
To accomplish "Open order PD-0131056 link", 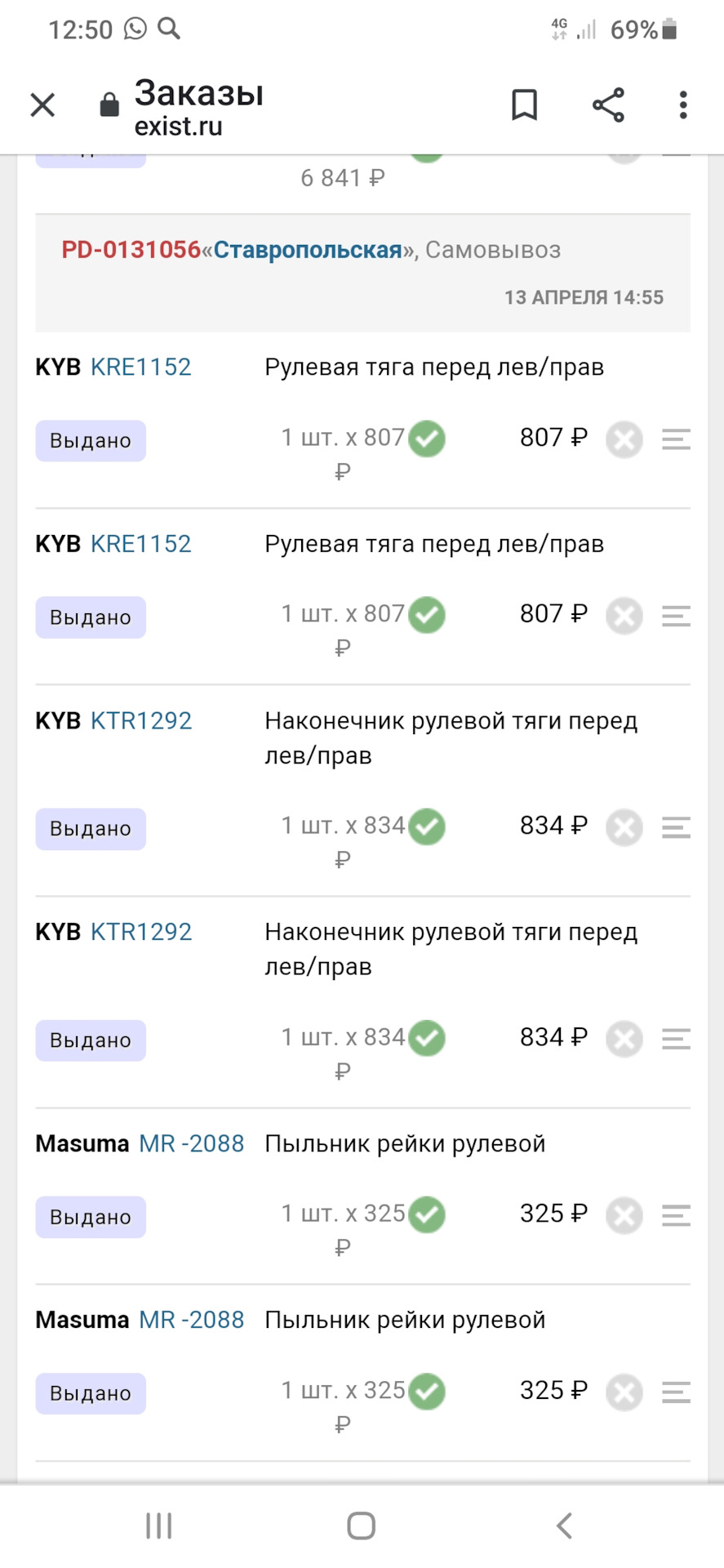I will click(x=131, y=250).
